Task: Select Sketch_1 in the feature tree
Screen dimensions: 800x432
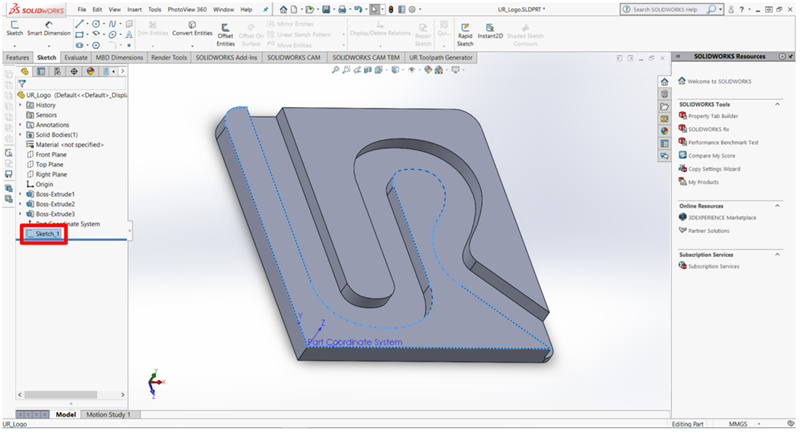Action: tap(44, 234)
